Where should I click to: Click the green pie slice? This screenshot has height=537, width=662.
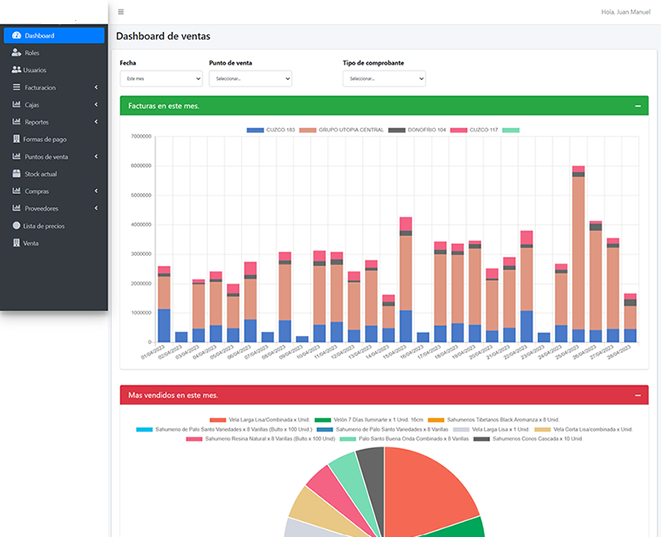click(464, 530)
